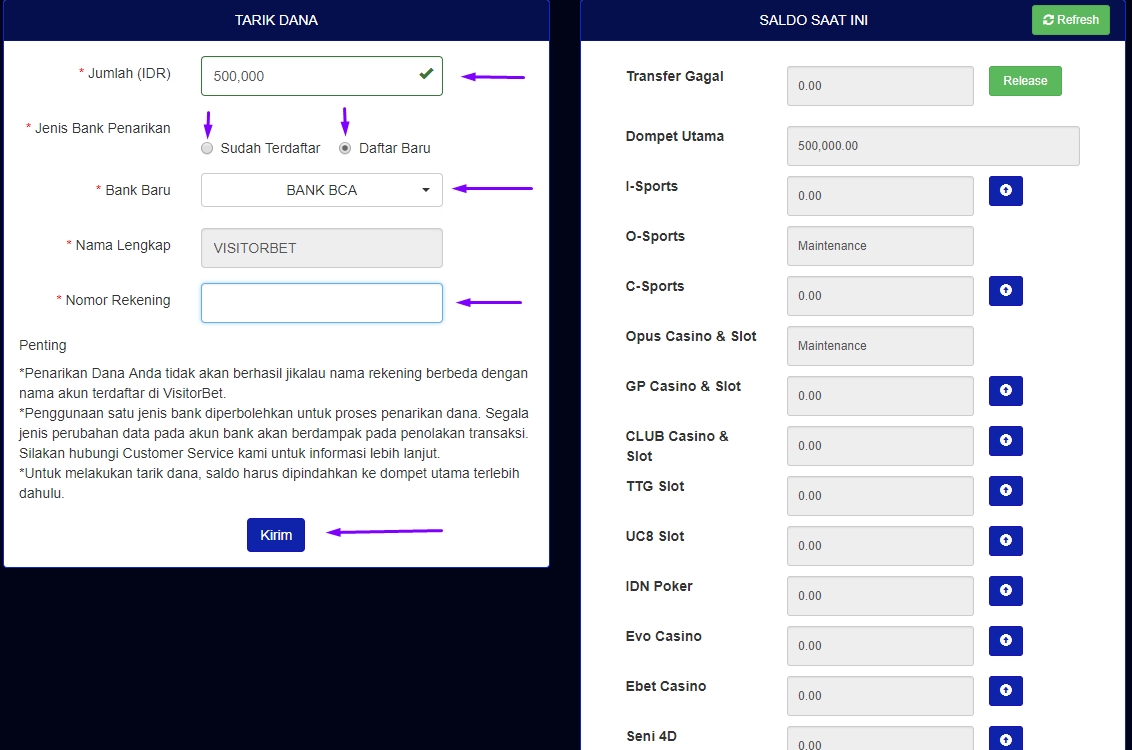Click the IDN Poker transfer icon
The height and width of the screenshot is (750, 1132).
(x=1006, y=590)
